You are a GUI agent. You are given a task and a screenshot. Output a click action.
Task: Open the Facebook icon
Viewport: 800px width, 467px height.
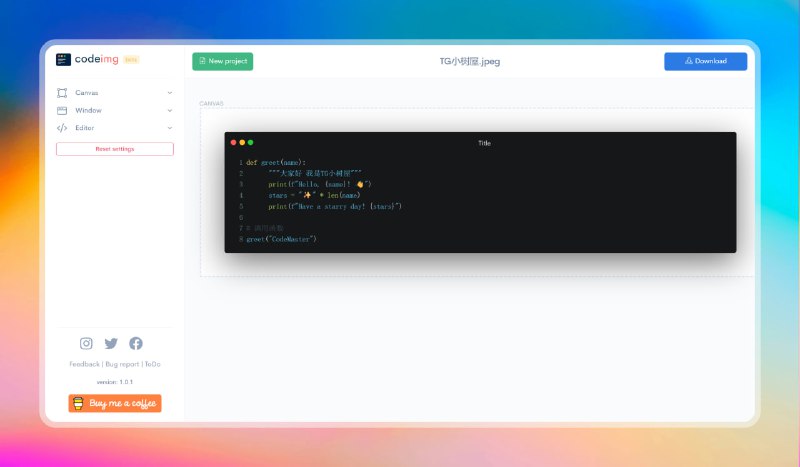point(136,343)
